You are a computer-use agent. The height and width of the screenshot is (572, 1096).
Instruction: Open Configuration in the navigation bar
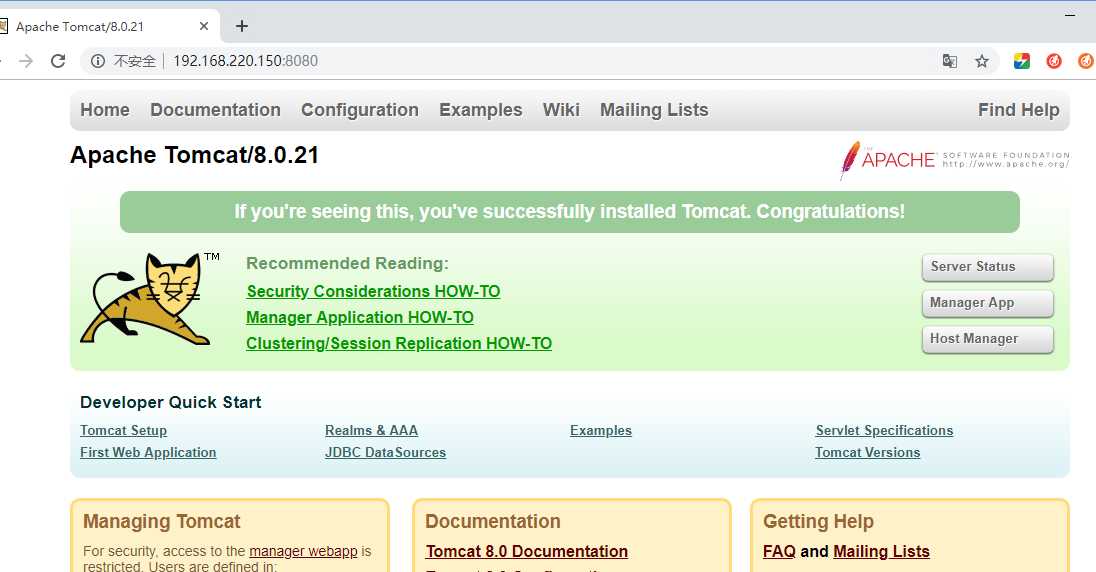point(360,110)
